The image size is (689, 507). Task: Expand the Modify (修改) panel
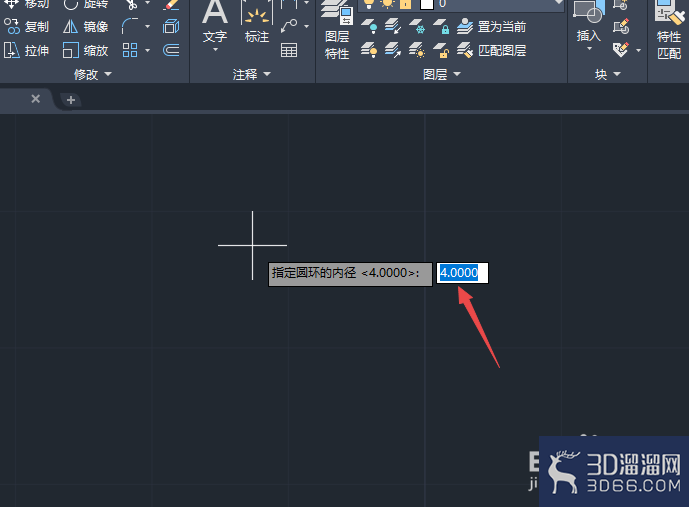click(93, 74)
